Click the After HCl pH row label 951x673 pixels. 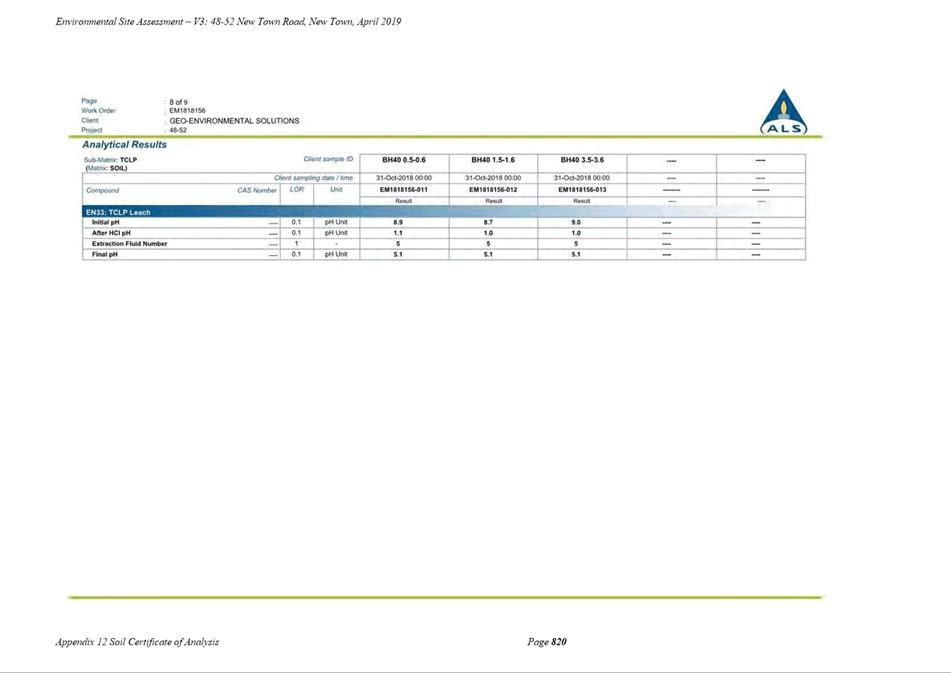(111, 233)
